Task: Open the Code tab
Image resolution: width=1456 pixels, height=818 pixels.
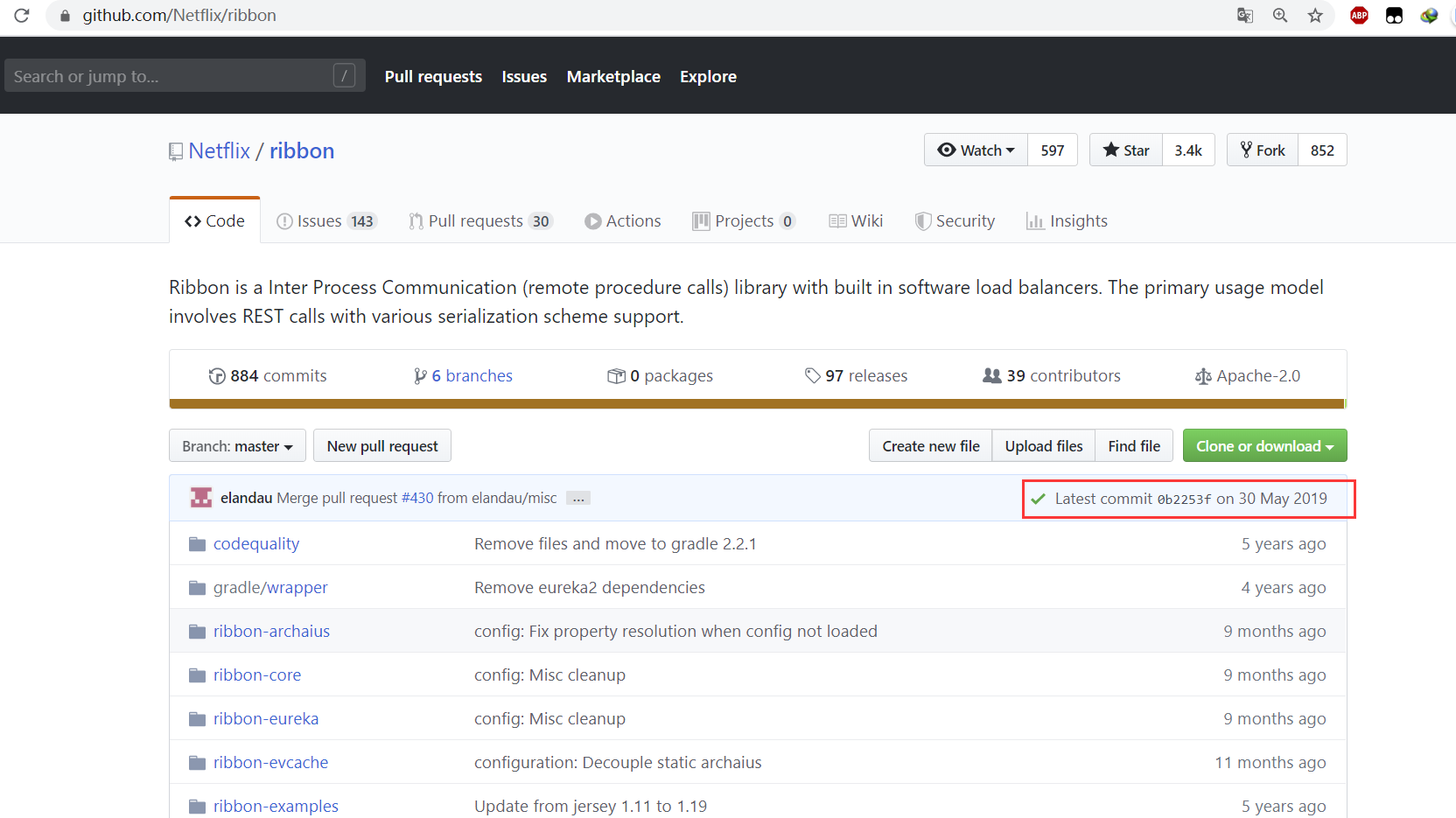Action: coord(214,220)
